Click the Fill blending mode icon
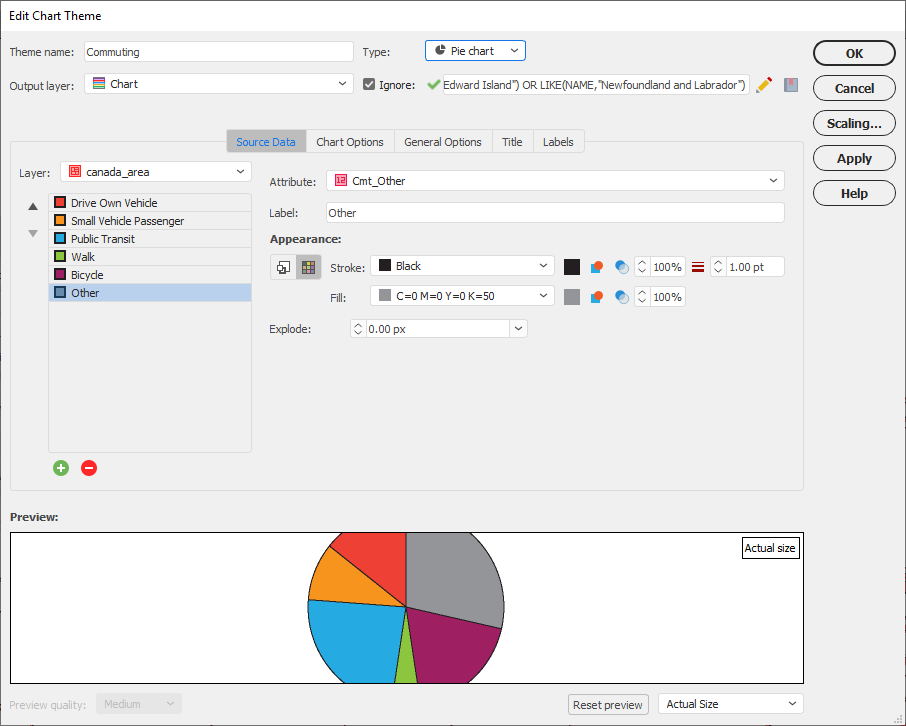906x726 pixels. point(622,297)
